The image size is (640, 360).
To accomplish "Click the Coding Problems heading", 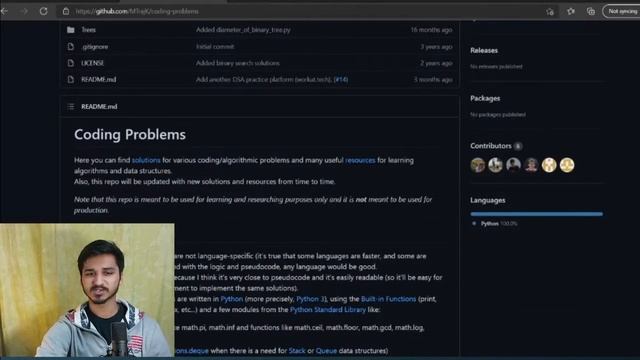I will (130, 134).
